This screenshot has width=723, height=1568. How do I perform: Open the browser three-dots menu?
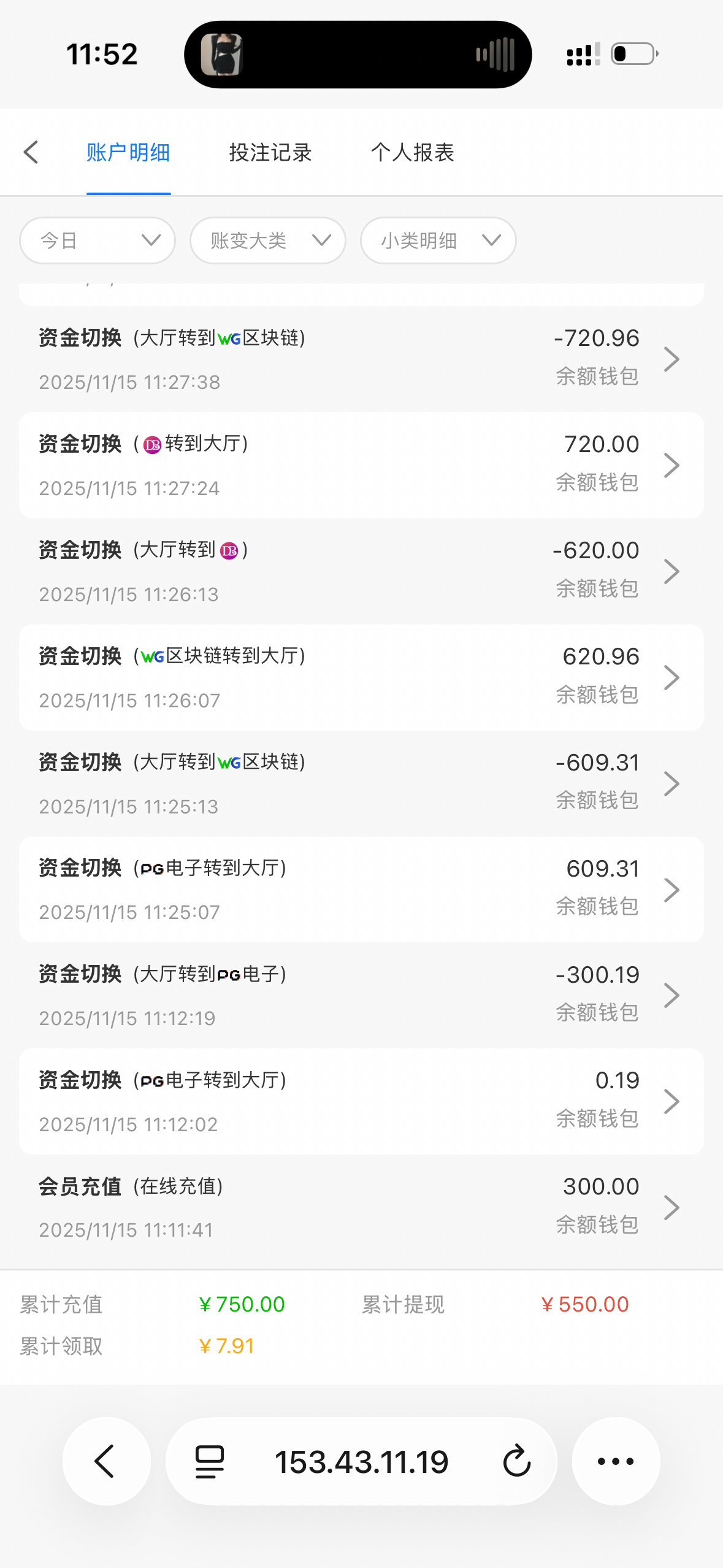point(616,1461)
